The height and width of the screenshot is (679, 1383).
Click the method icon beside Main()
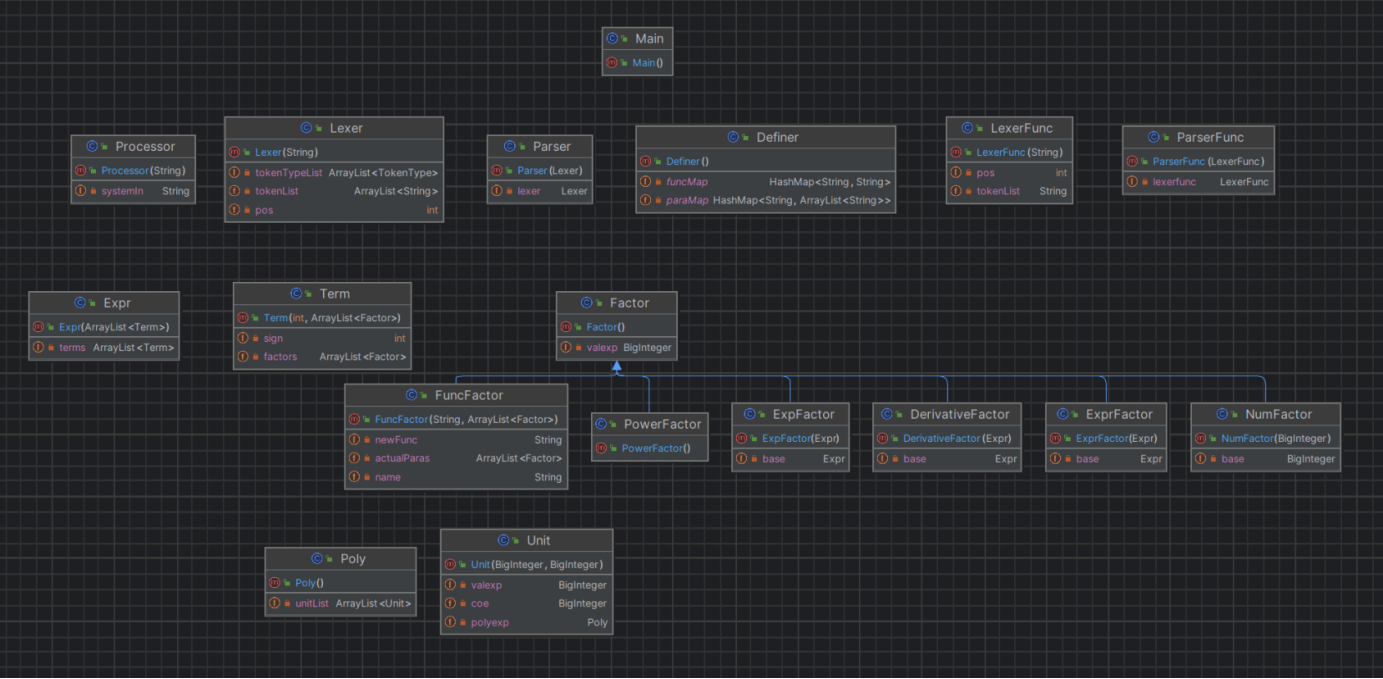tap(612, 62)
